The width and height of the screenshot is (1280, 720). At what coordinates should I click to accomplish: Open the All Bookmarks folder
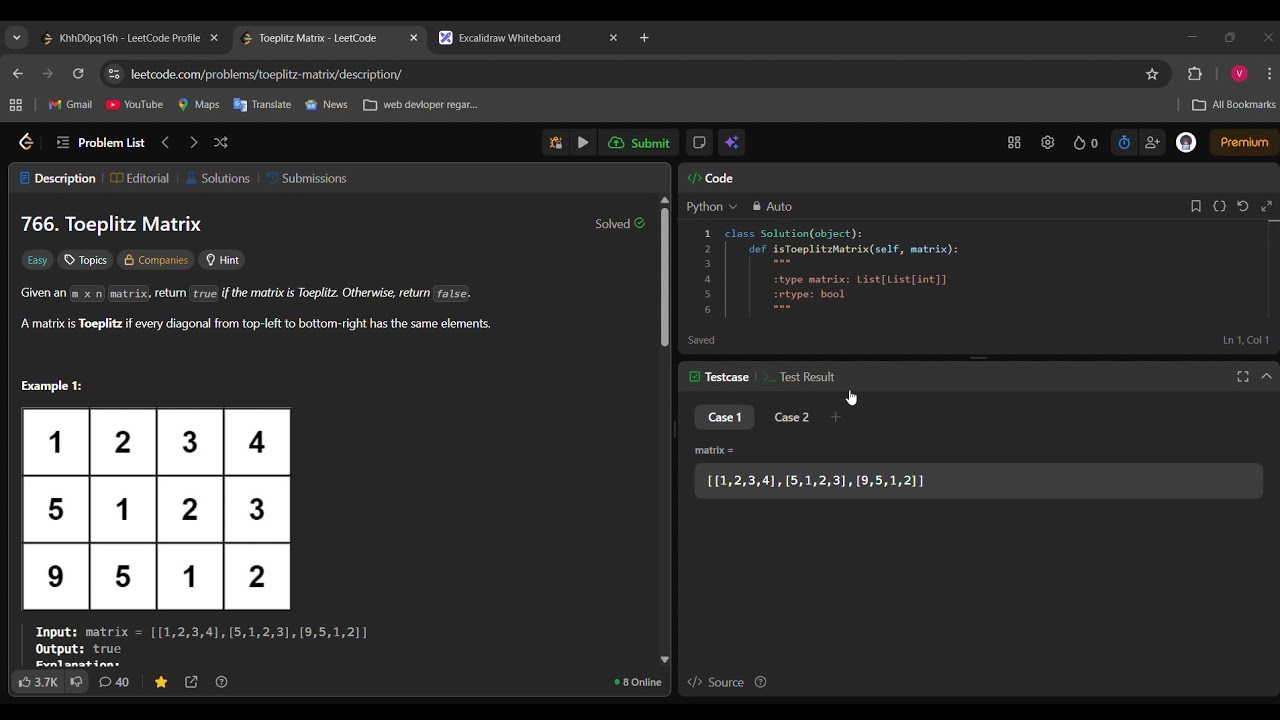[x=1234, y=105]
